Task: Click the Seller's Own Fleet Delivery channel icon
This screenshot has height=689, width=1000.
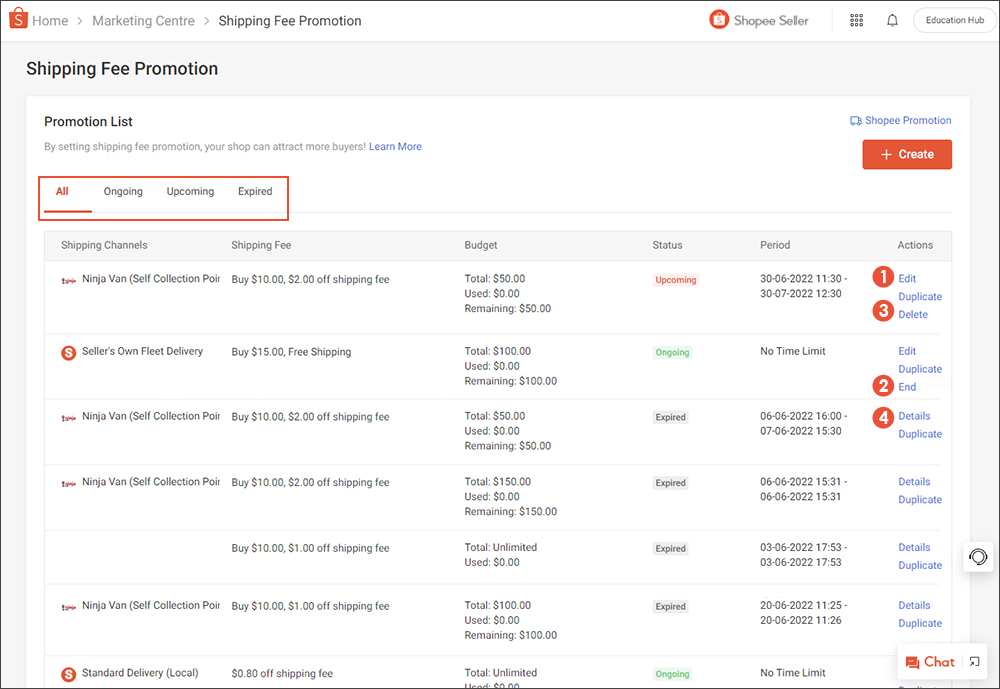Action: (x=68, y=353)
